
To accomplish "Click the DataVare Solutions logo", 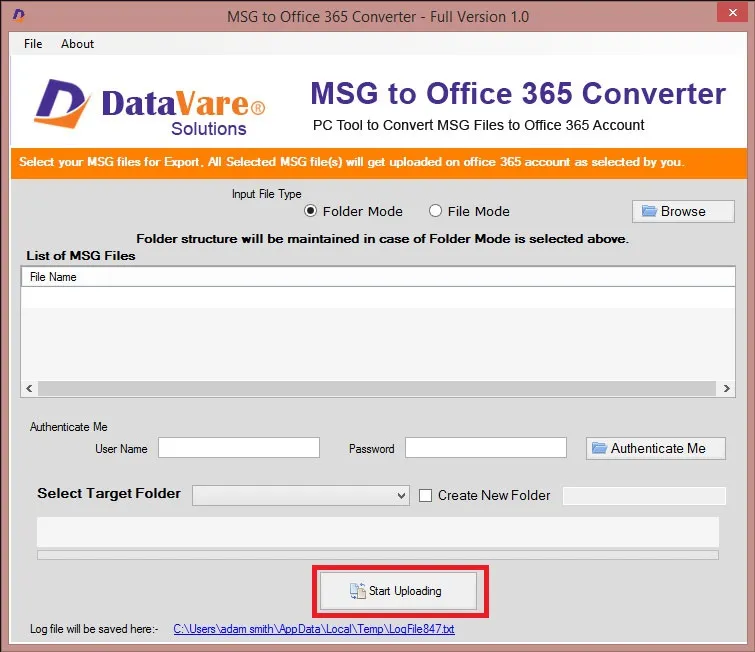I will click(x=150, y=106).
